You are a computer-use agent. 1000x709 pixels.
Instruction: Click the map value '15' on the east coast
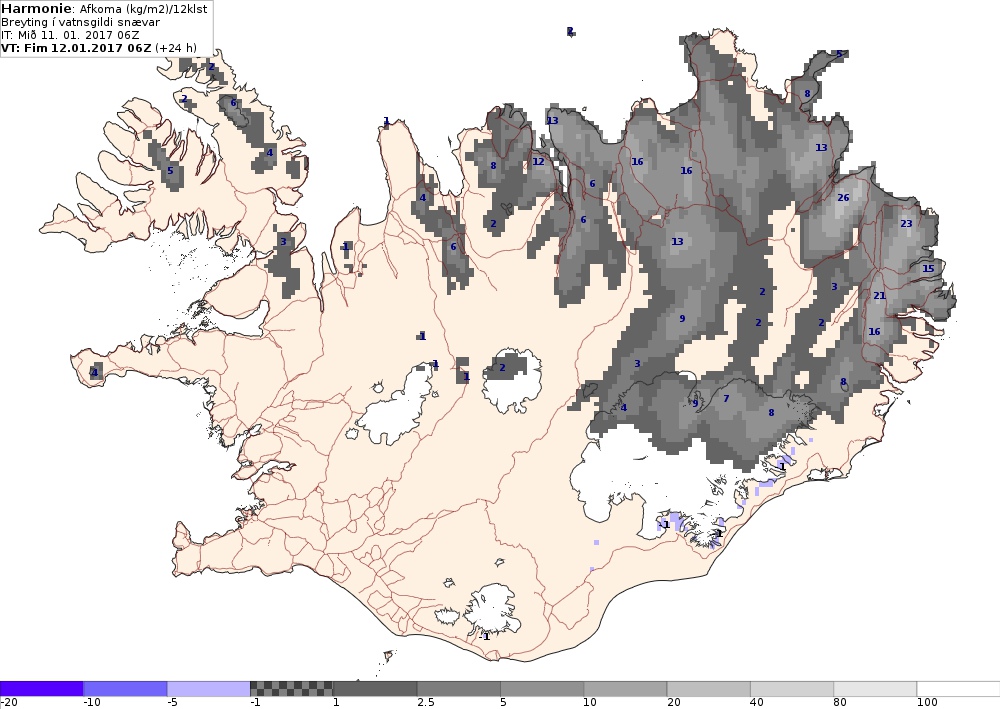click(x=928, y=268)
